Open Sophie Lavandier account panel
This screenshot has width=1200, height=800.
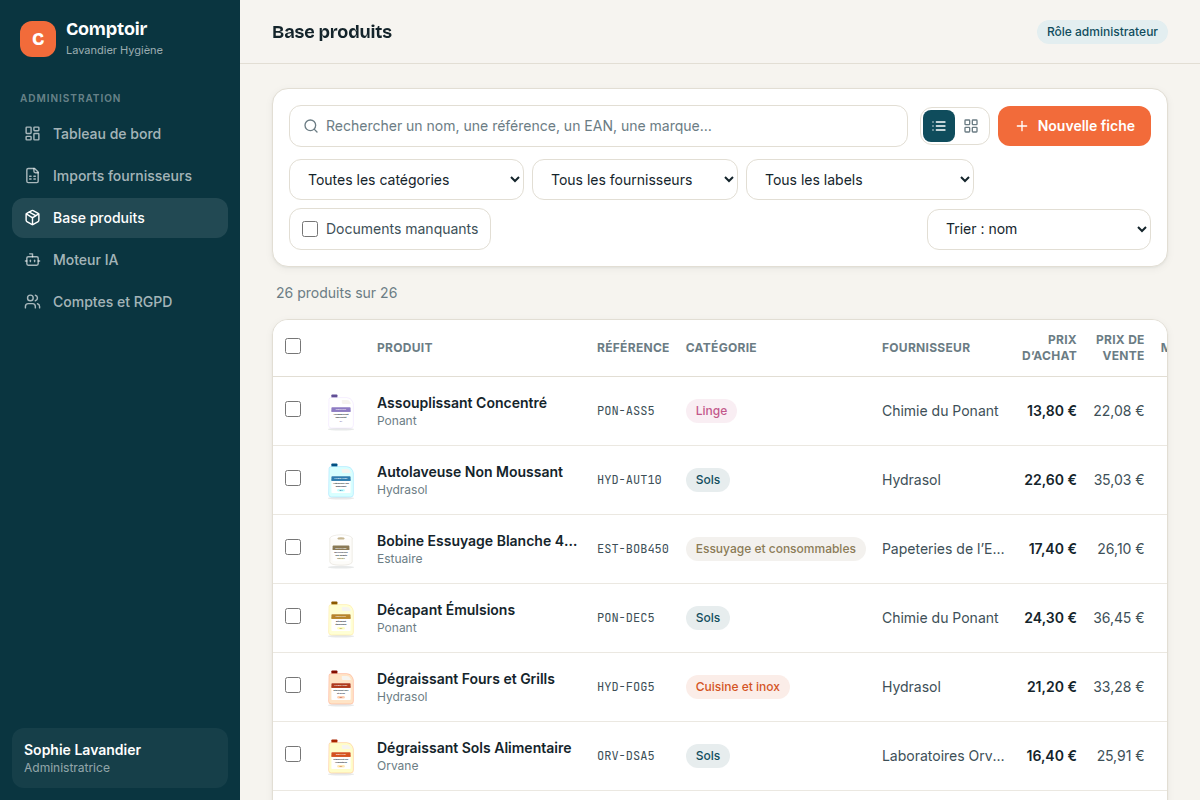pyautogui.click(x=120, y=758)
